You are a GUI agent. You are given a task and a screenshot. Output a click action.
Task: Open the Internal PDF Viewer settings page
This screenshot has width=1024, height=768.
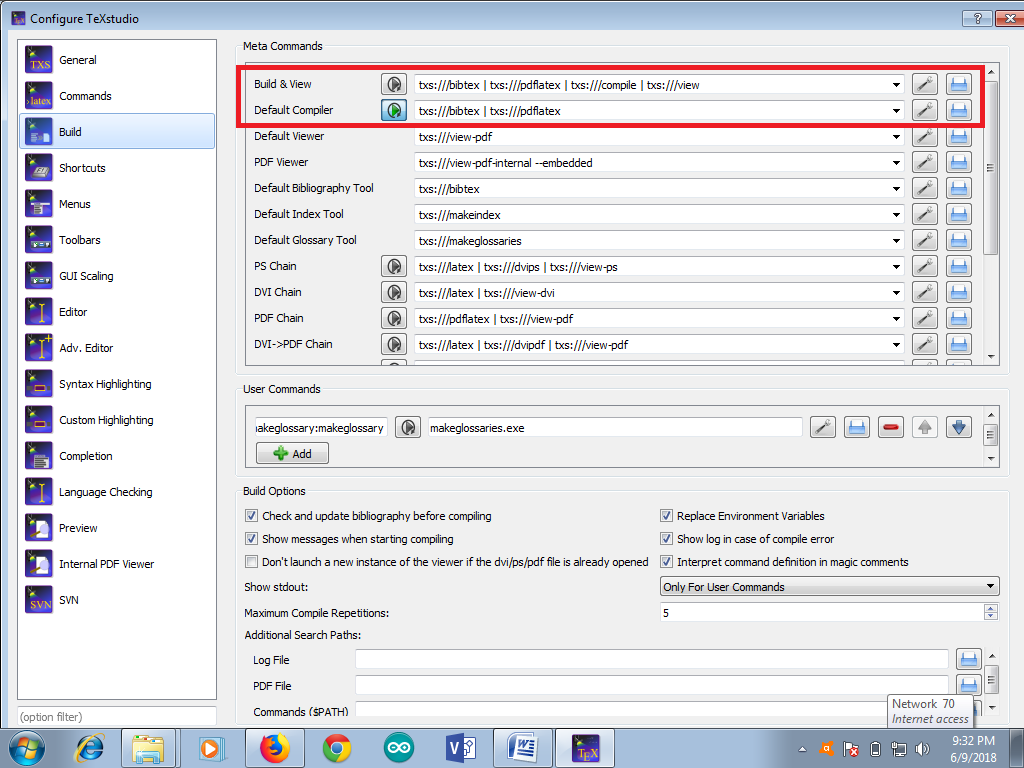pyautogui.click(x=117, y=564)
